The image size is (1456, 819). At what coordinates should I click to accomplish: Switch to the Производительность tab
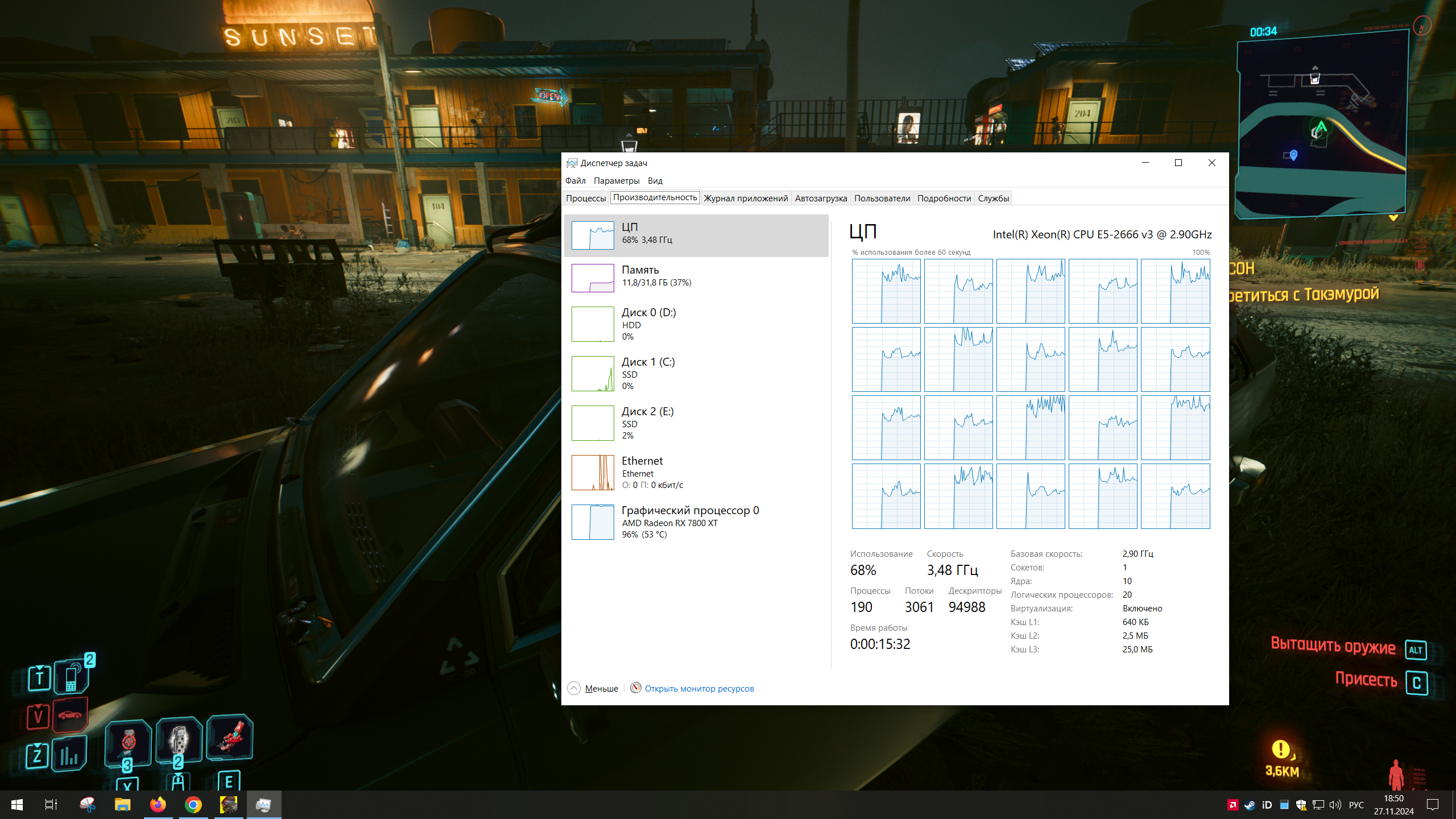[x=655, y=197]
